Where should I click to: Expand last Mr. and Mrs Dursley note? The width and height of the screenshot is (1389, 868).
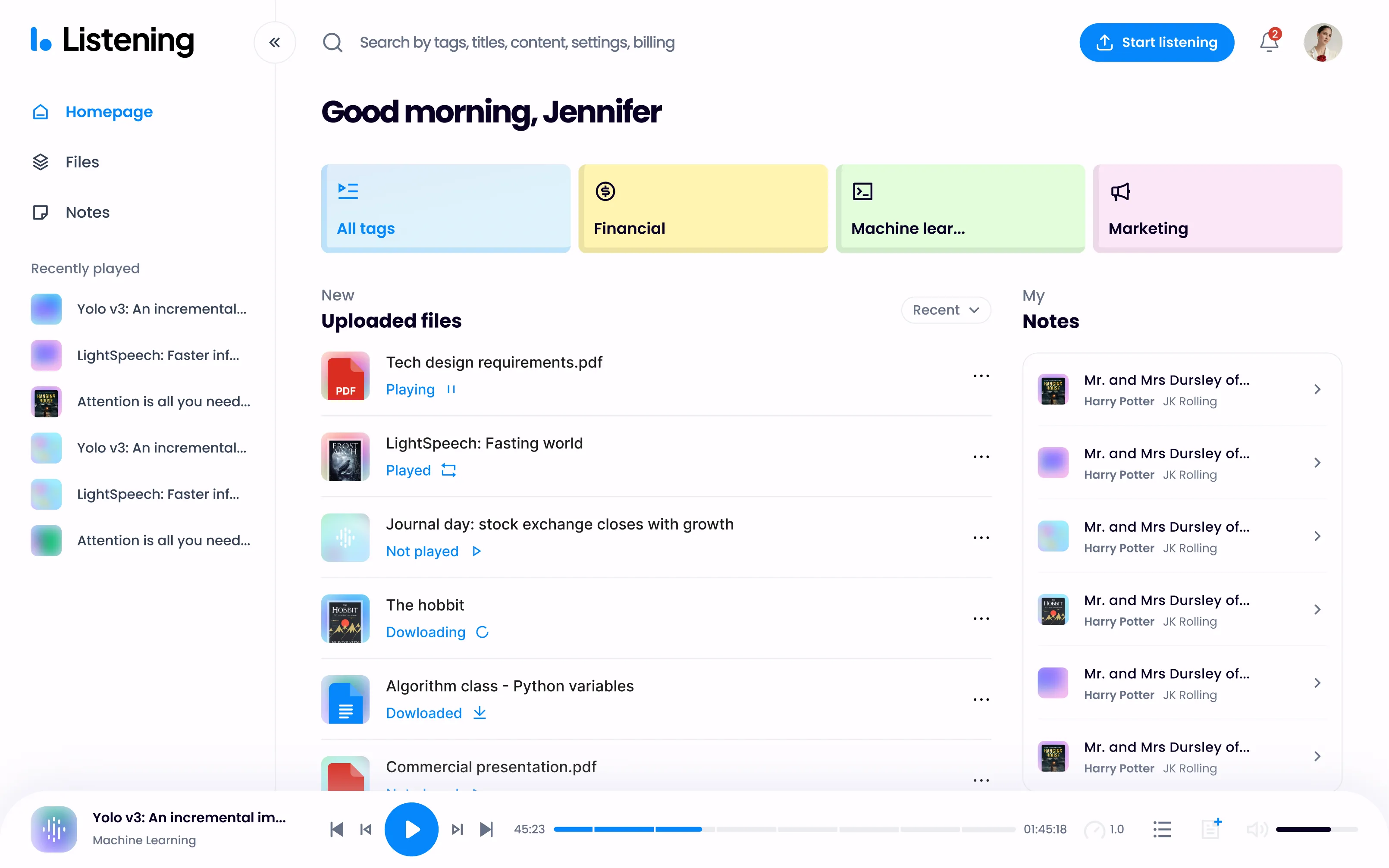tap(1317, 756)
